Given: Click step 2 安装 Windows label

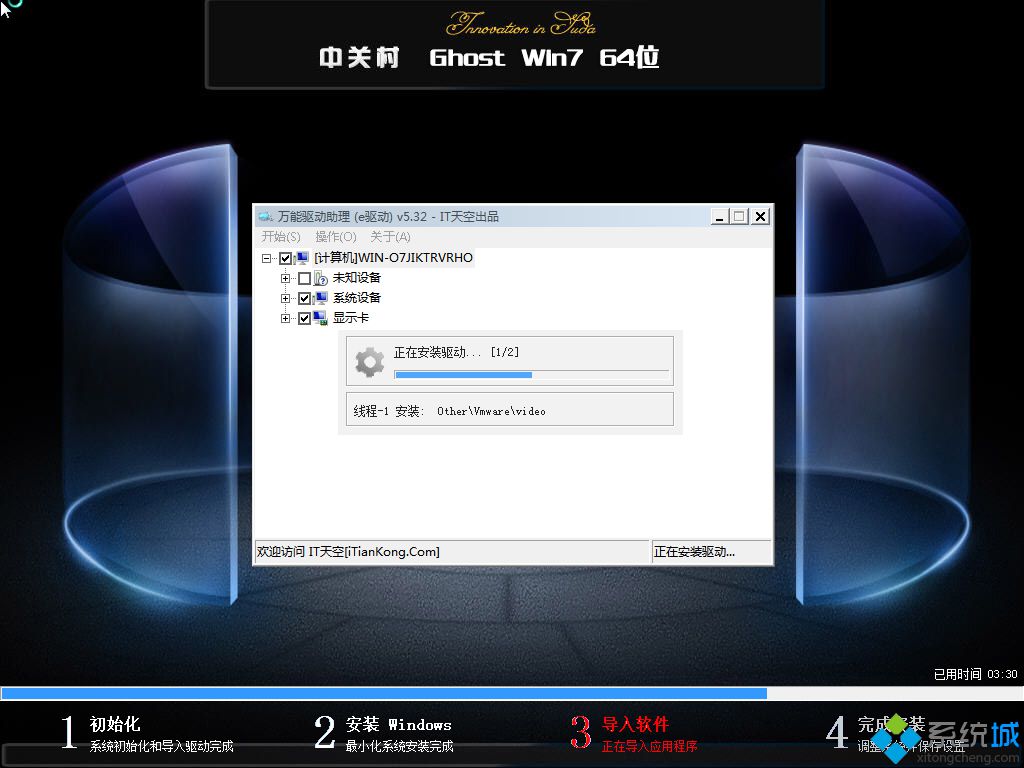Looking at the screenshot, I should (x=398, y=724).
